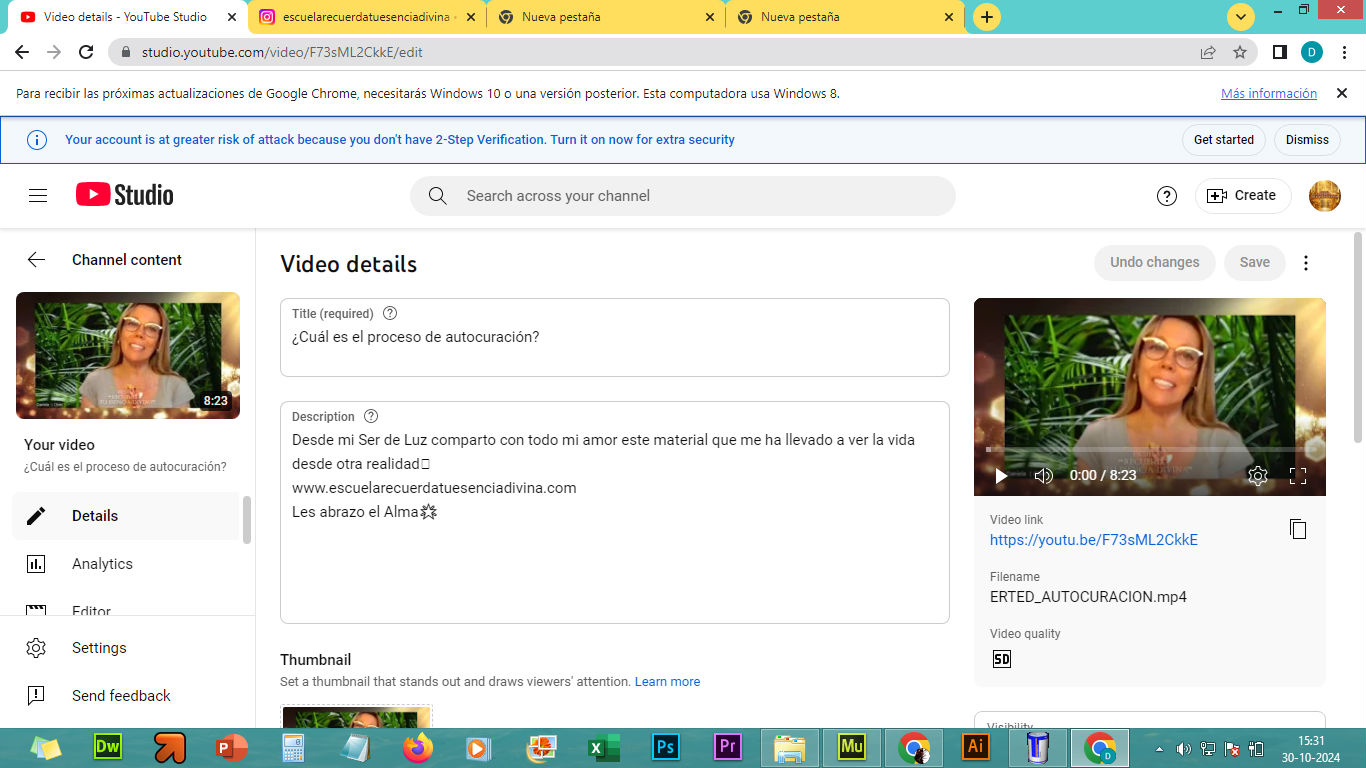Click the Title help question icon
This screenshot has width=1366, height=768.
390,313
